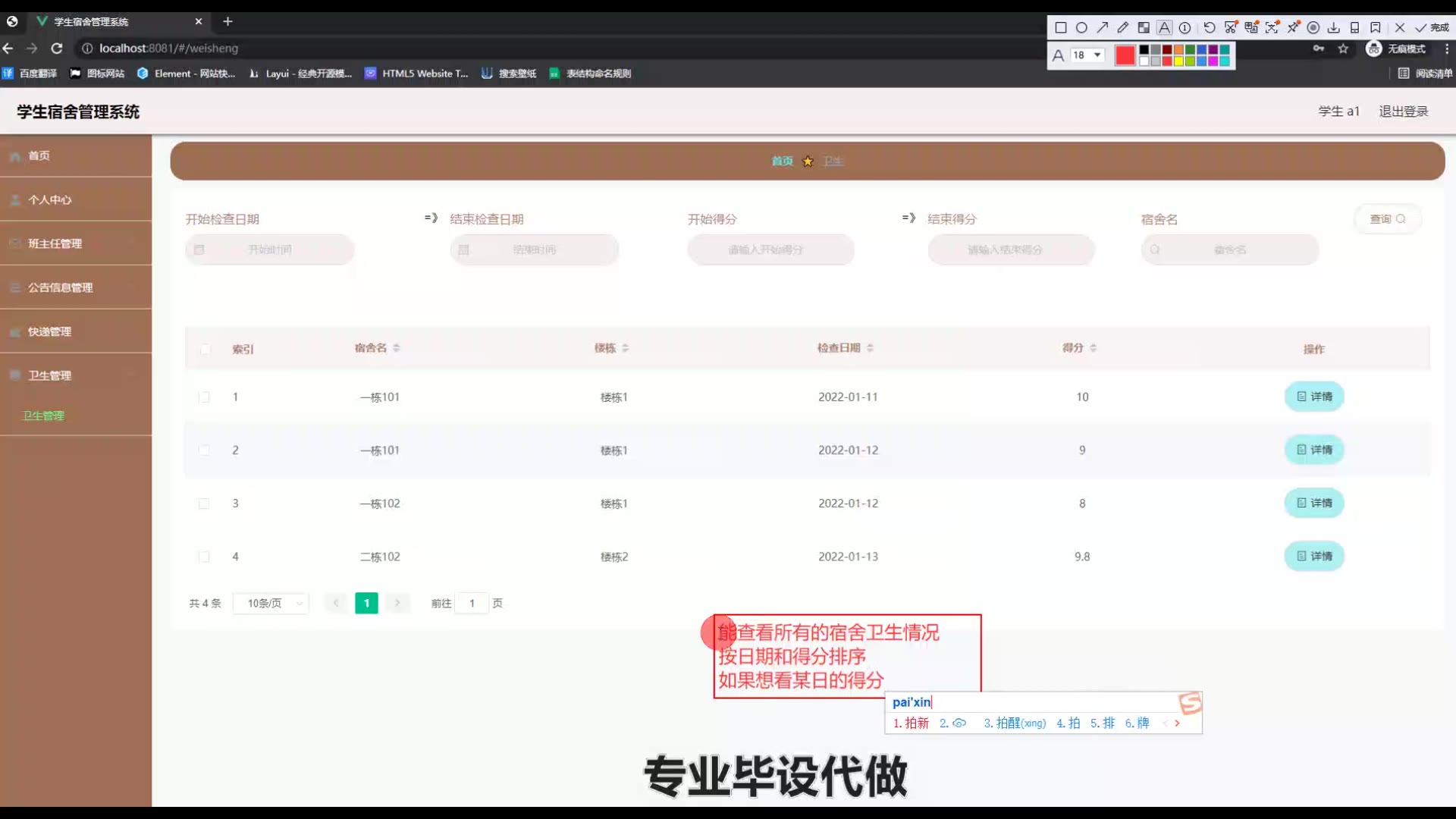Image resolution: width=1456 pixels, height=819 pixels.
Task: Reload the browser page
Action: pos(57,49)
